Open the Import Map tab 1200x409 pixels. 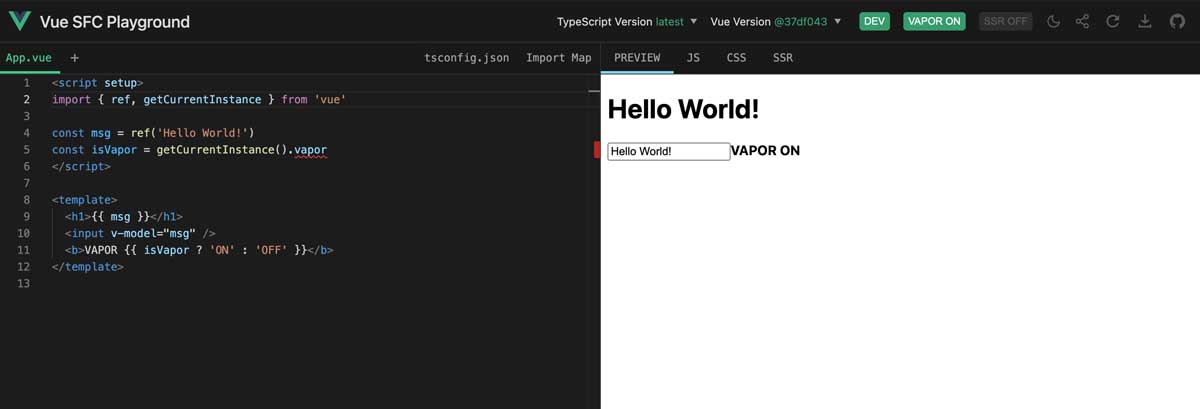[559, 58]
